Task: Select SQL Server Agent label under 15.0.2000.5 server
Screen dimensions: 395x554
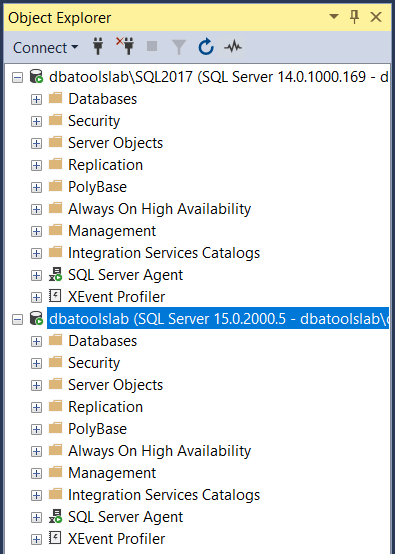Action: click(x=125, y=517)
